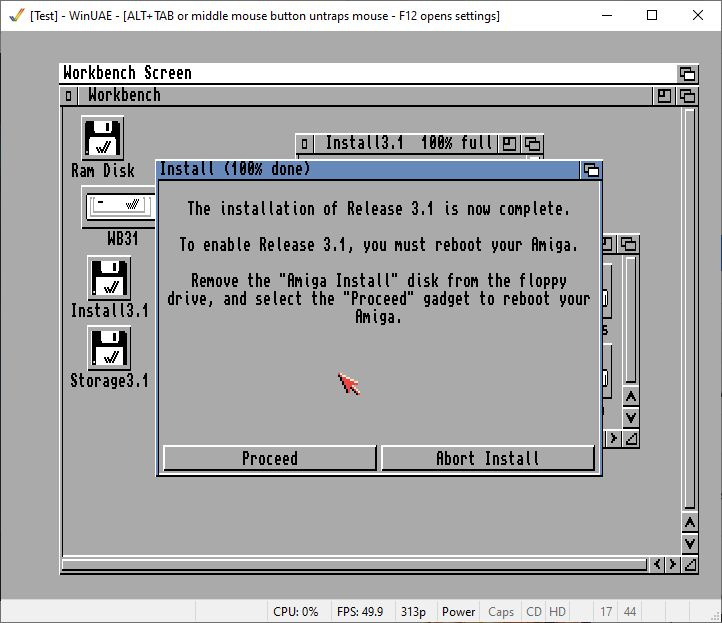This screenshot has height=623, width=722.
Task: Close the Workbench window via close gadget
Action: 69,96
